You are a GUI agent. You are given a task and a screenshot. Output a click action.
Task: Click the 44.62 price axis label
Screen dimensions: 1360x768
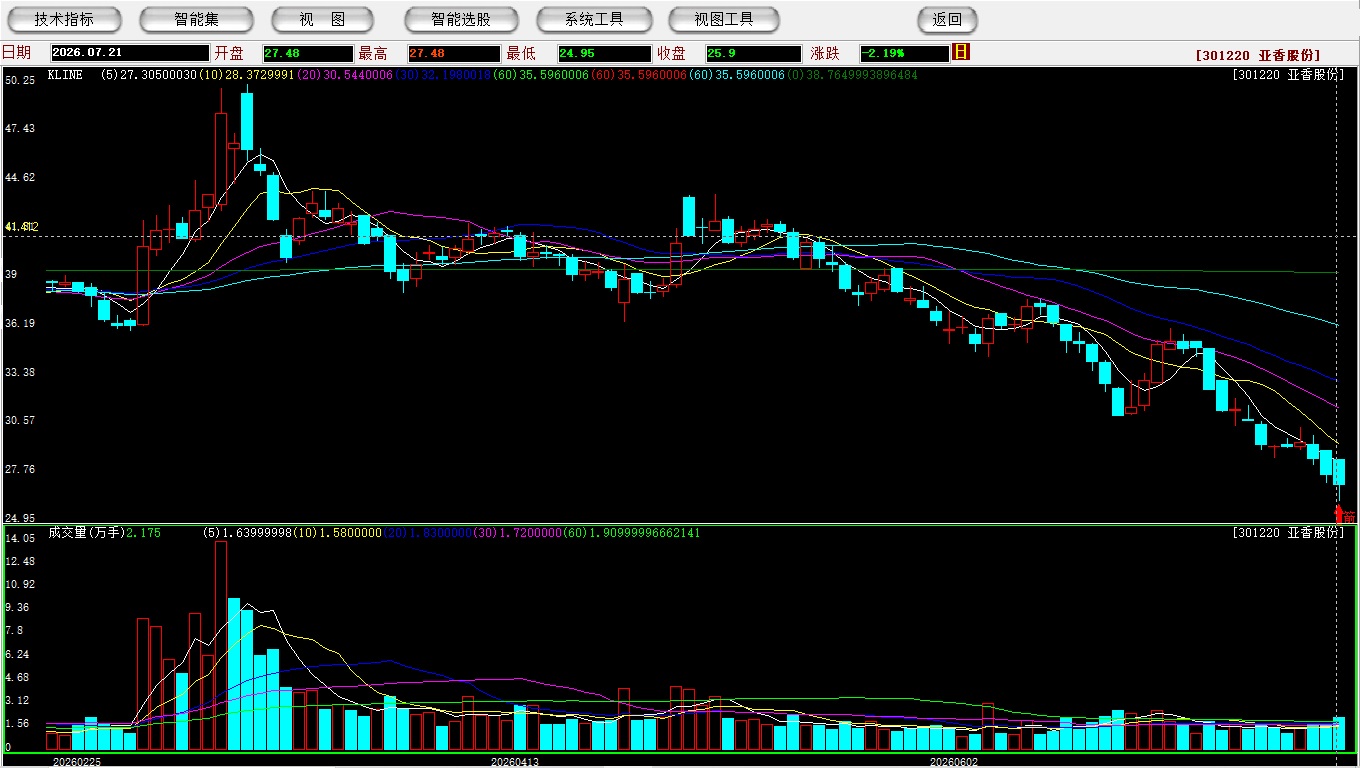point(20,177)
